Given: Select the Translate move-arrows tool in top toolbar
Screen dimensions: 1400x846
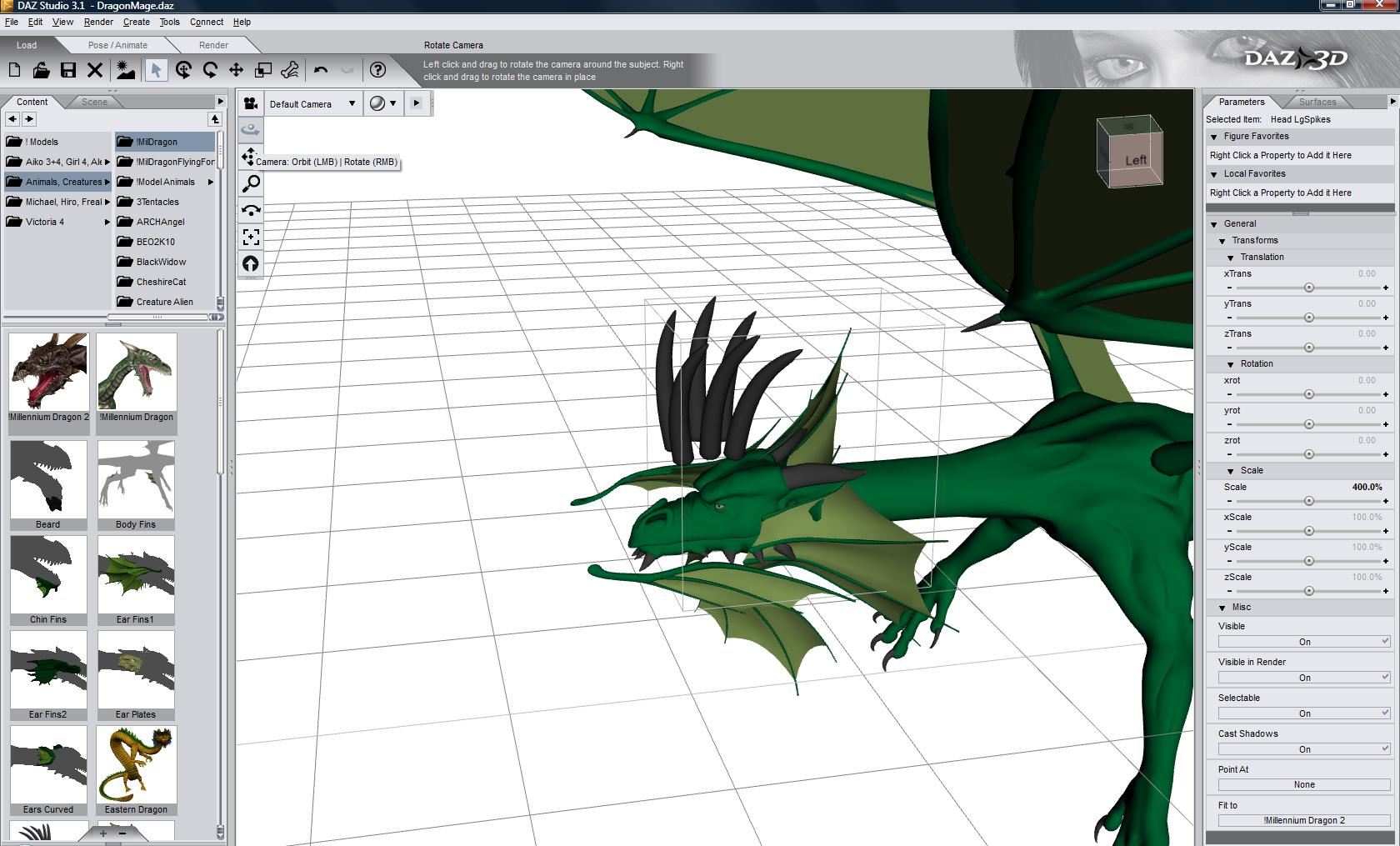Looking at the screenshot, I should coord(237,71).
